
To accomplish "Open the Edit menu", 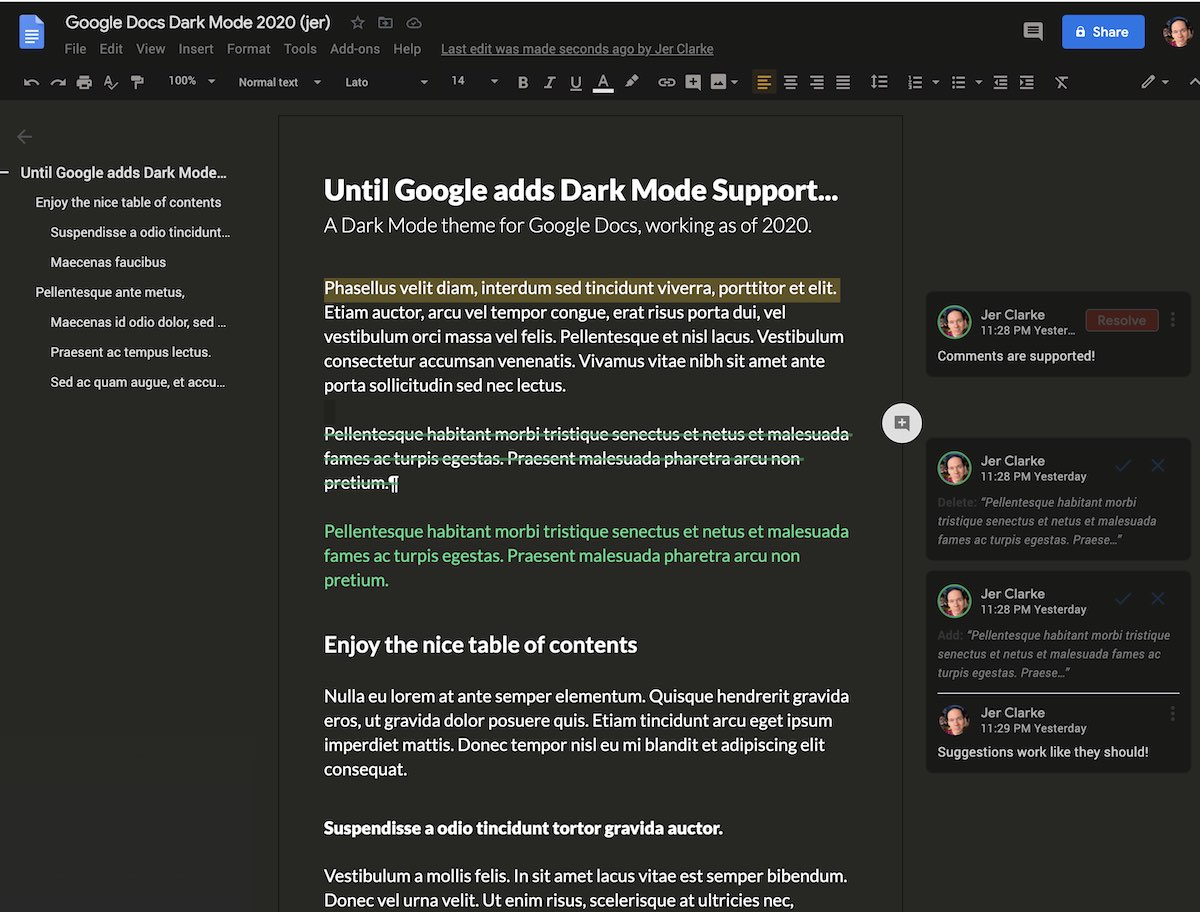I will point(111,49).
